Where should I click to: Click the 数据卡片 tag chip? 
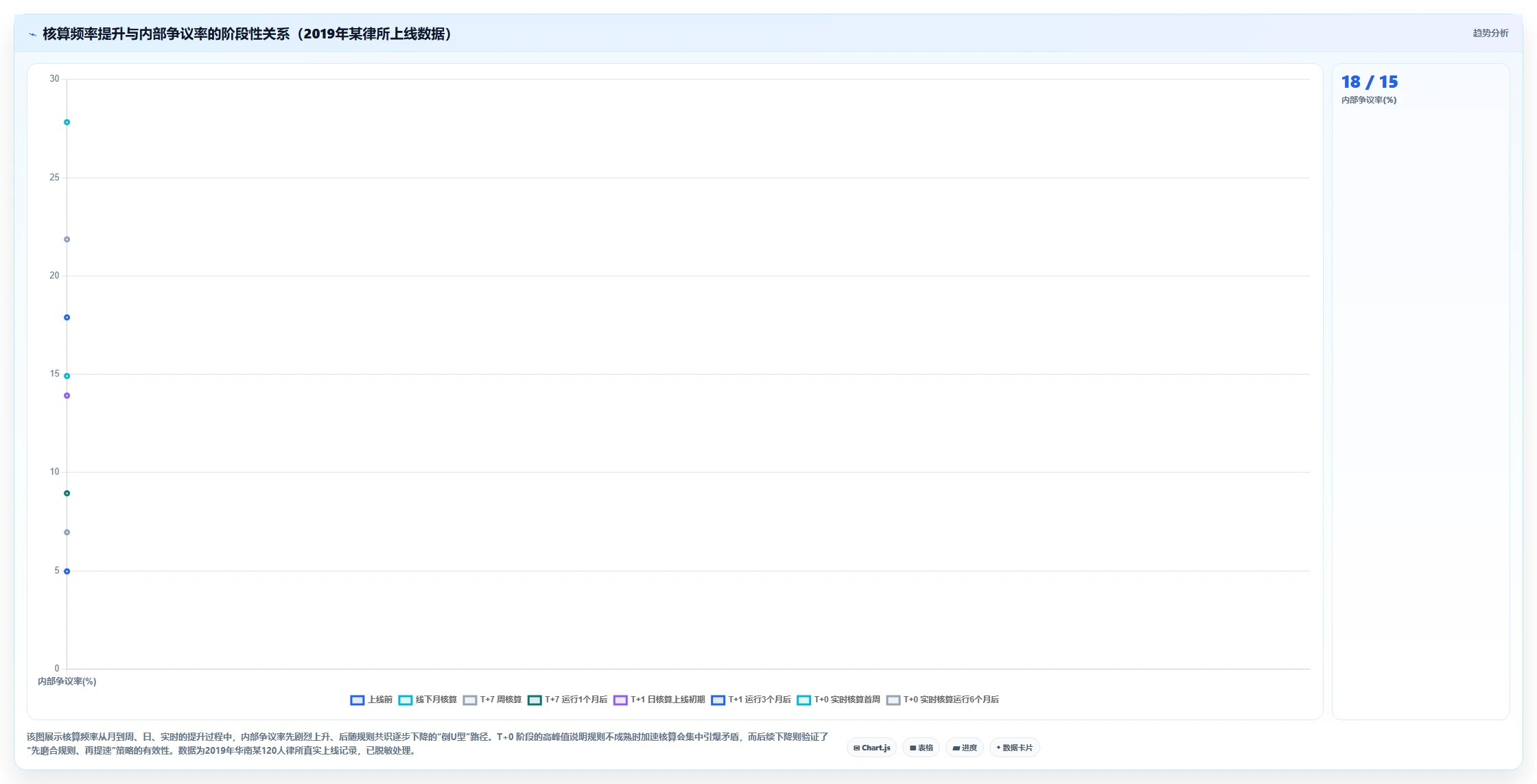[x=1015, y=748]
